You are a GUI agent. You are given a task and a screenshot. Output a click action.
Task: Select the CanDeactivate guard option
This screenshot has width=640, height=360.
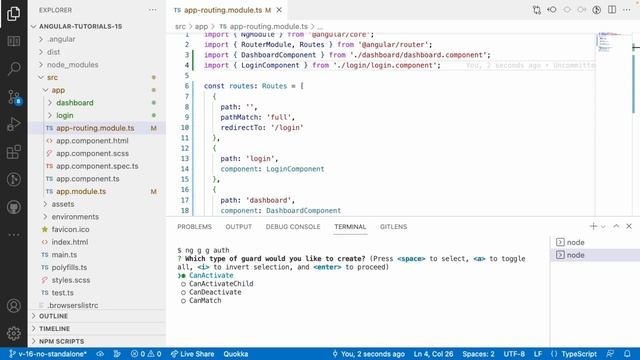tap(215, 292)
